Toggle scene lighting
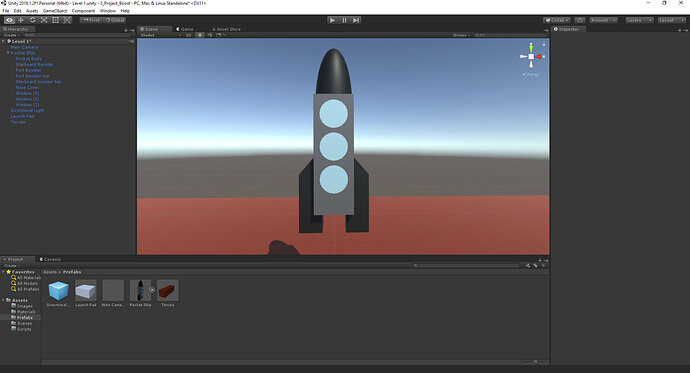Image resolution: width=690 pixels, height=373 pixels. click(200, 35)
